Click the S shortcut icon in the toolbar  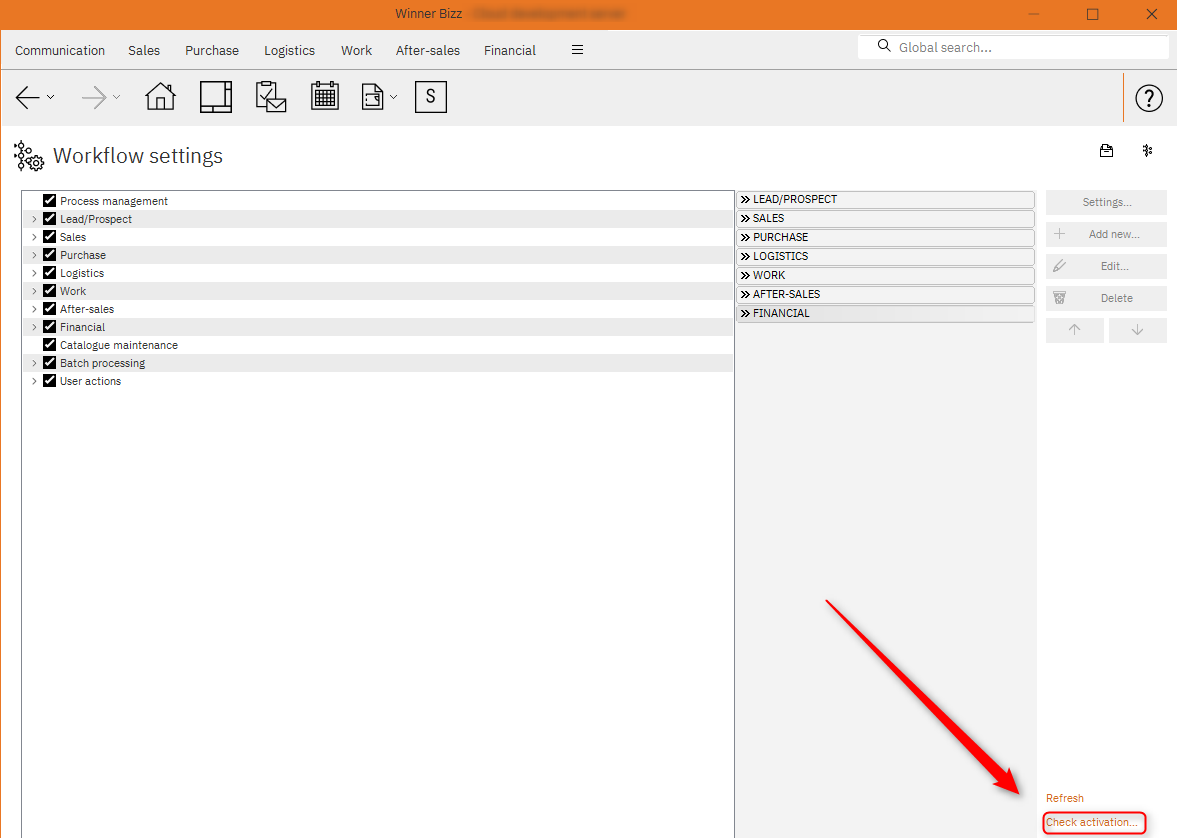430,97
